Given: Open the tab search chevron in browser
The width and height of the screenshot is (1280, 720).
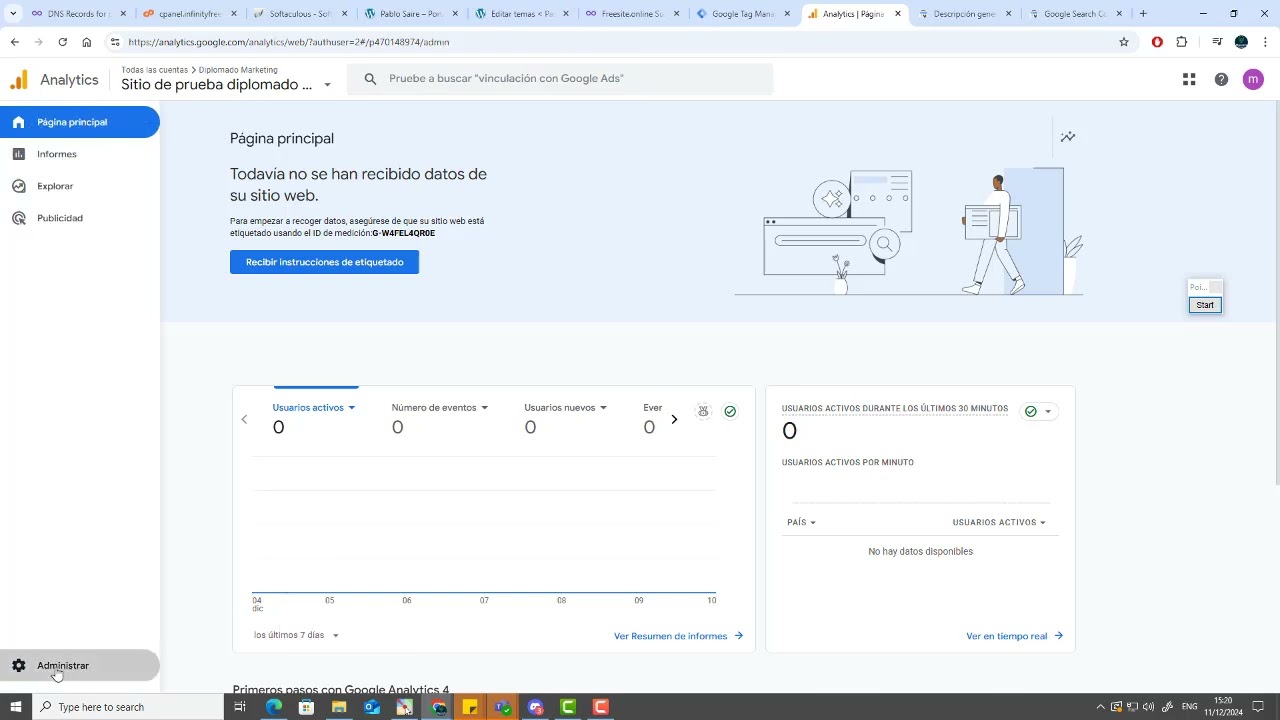Looking at the screenshot, I should 13,14.
